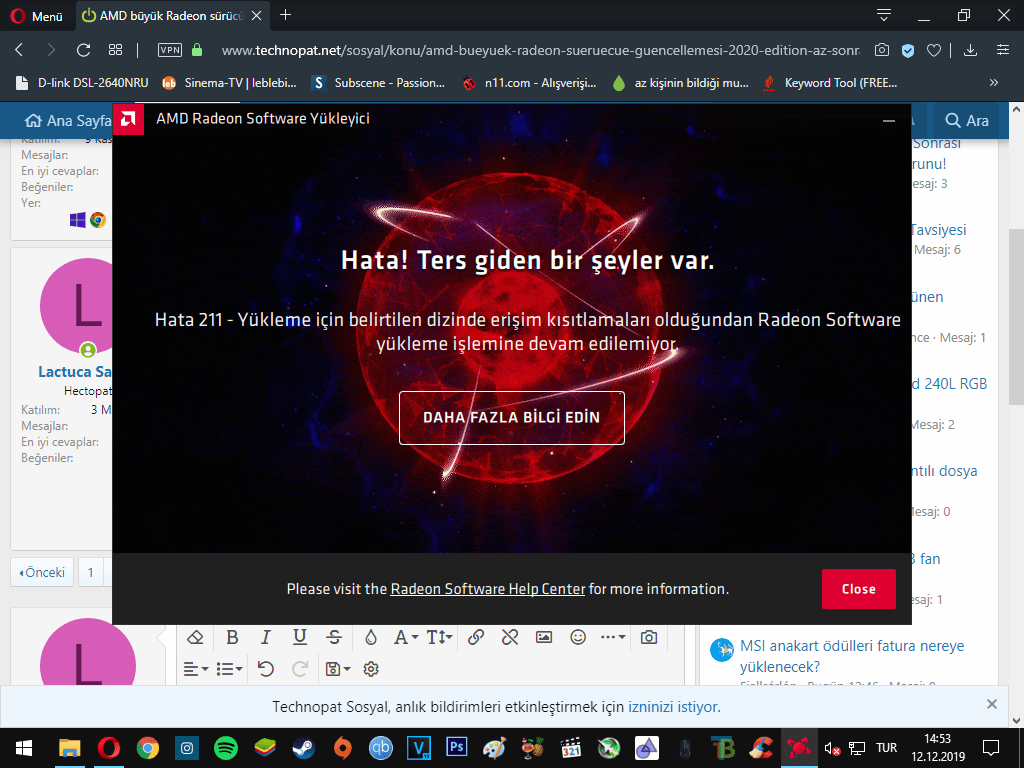
Task: Open the list type dropdown
Action: click(x=229, y=669)
